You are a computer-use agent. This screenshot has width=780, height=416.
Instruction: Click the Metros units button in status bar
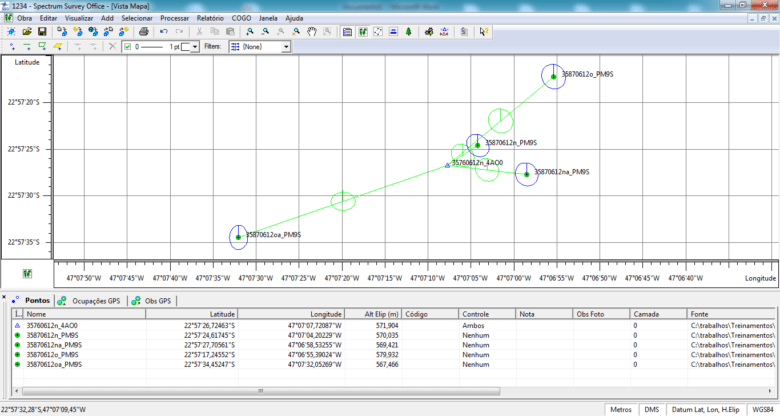pos(621,409)
